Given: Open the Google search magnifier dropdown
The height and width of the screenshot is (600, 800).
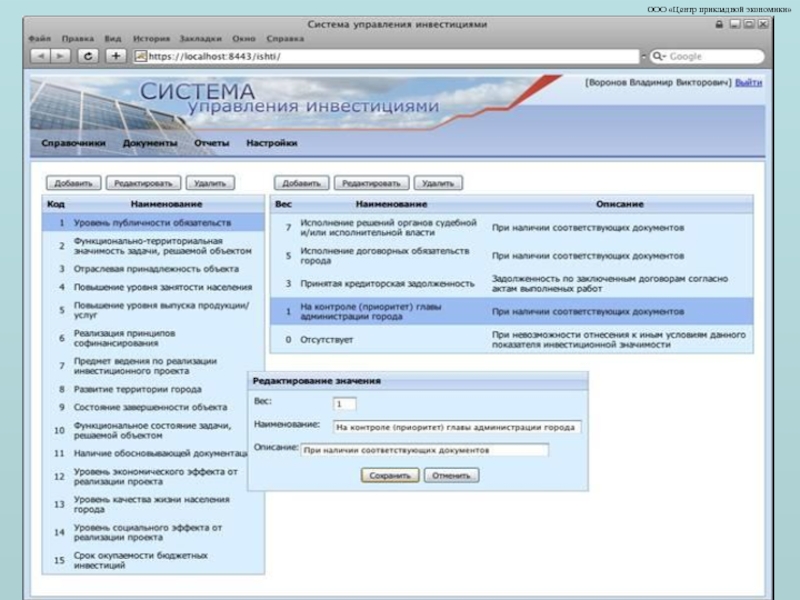Looking at the screenshot, I should coord(659,56).
